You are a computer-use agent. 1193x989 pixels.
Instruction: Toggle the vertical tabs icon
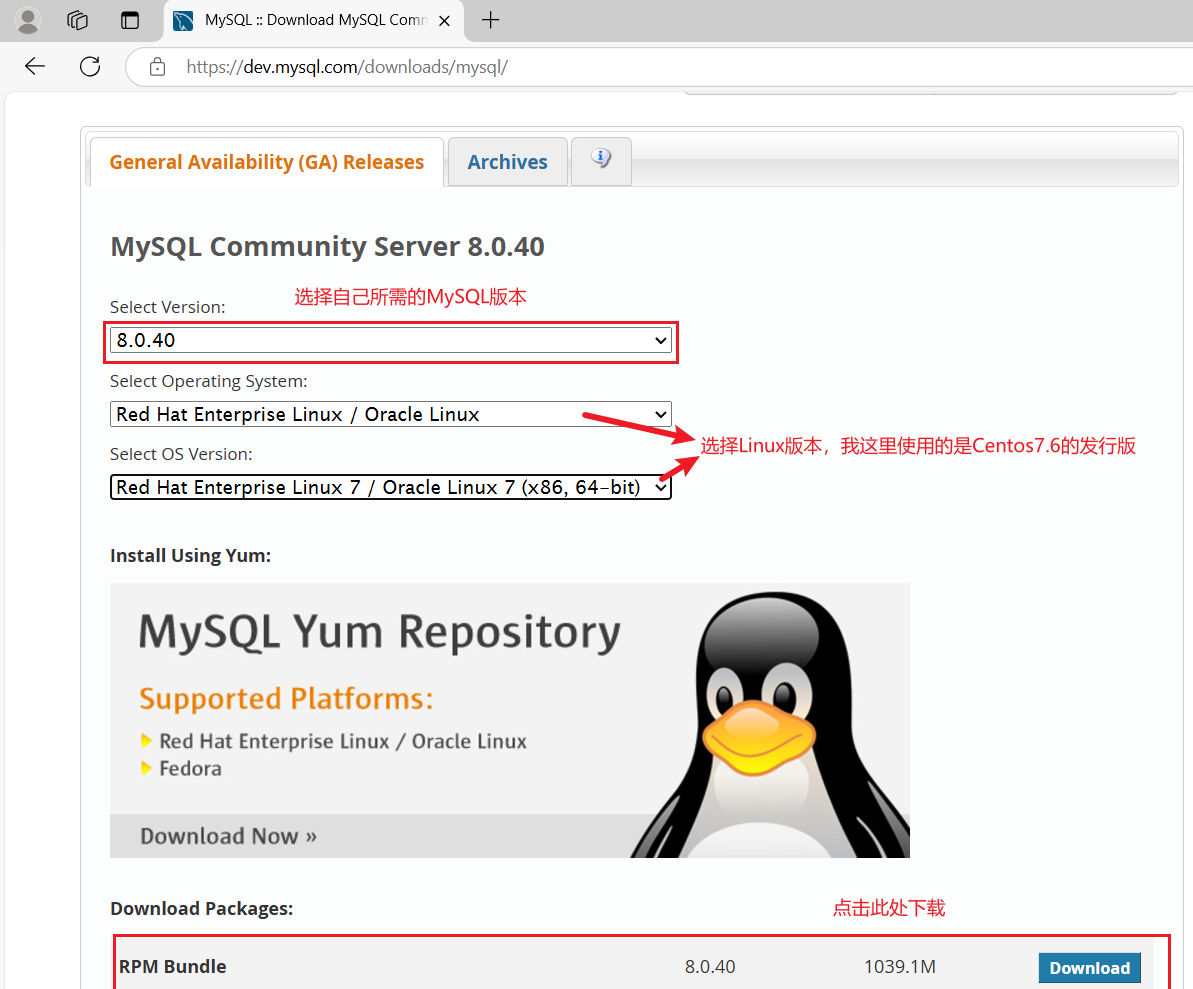coord(130,21)
